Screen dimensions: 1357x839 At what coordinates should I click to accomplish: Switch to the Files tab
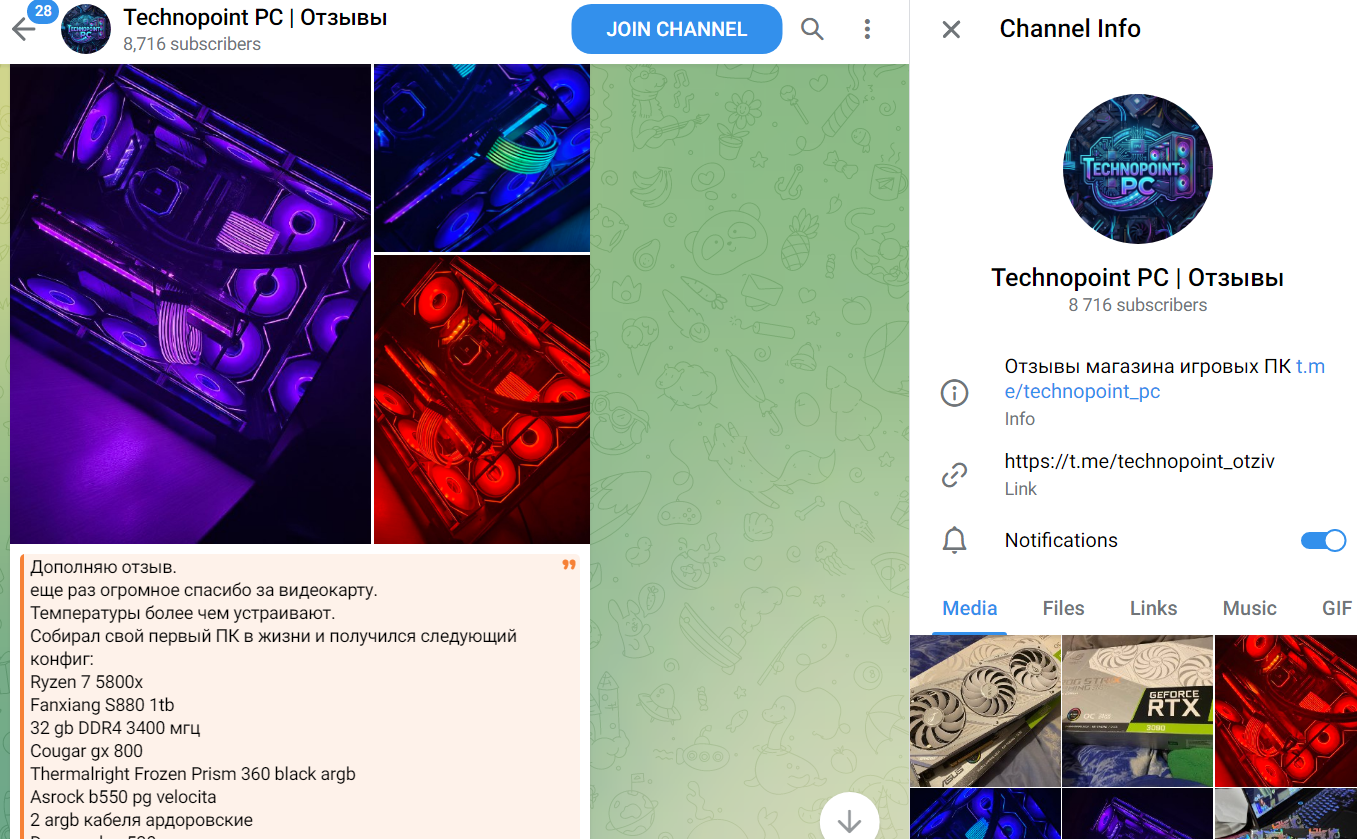pyautogui.click(x=1063, y=608)
